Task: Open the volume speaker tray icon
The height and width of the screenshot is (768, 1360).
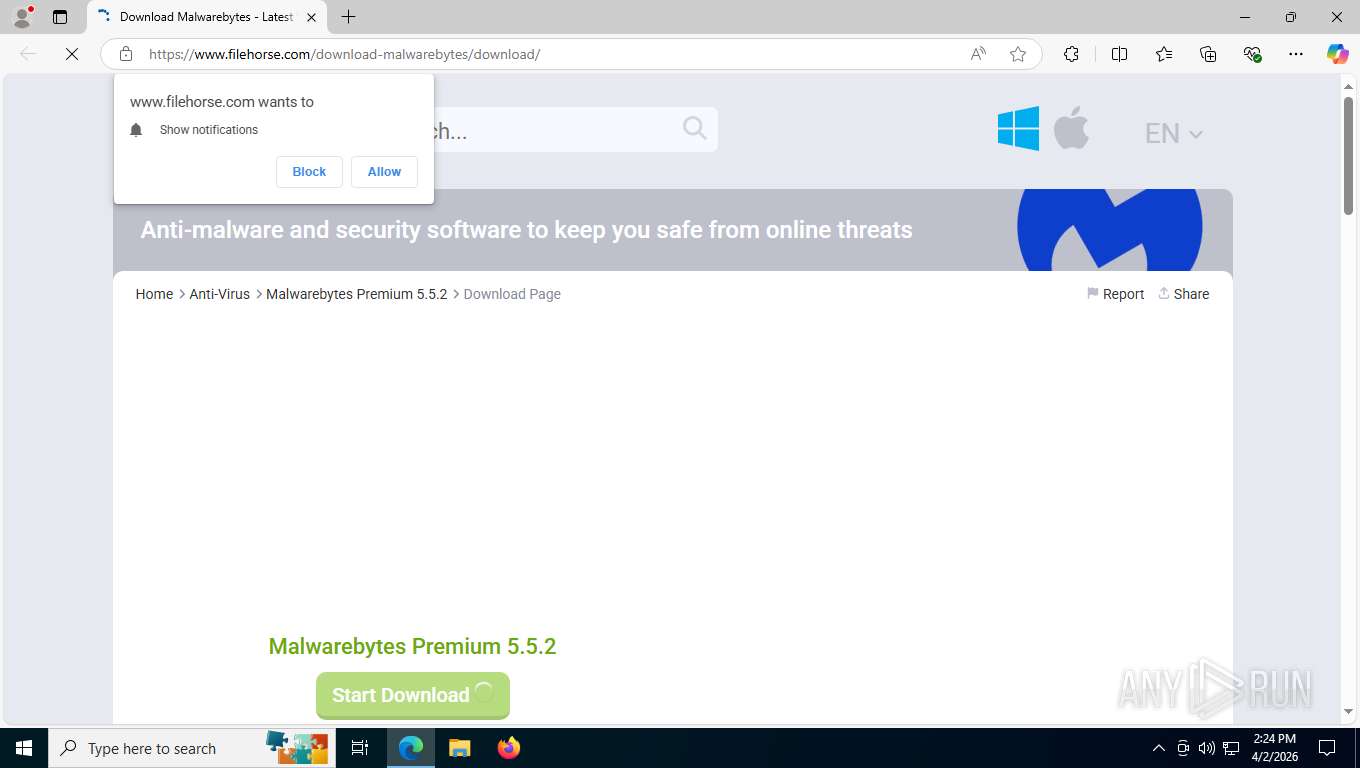Action: [1207, 748]
